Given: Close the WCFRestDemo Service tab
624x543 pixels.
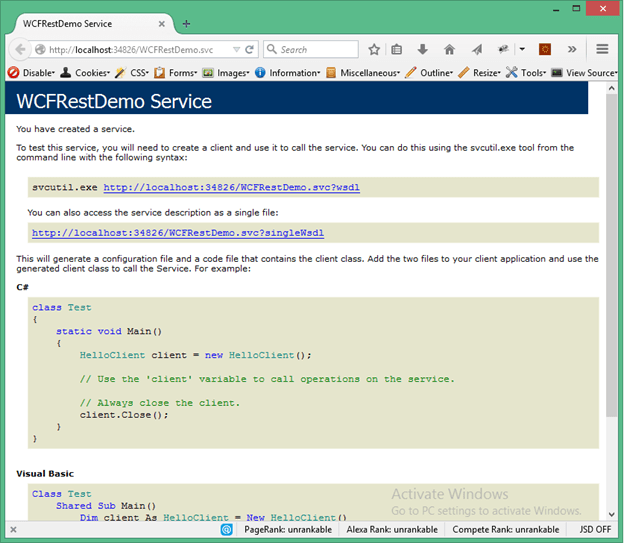Looking at the screenshot, I should [x=162, y=24].
